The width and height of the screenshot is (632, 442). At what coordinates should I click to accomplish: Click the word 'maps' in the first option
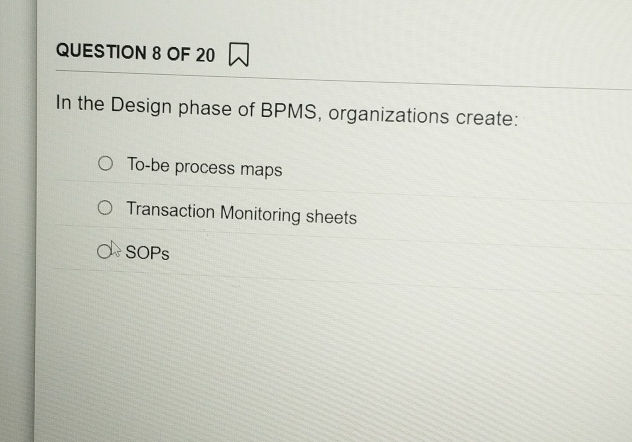[261, 170]
